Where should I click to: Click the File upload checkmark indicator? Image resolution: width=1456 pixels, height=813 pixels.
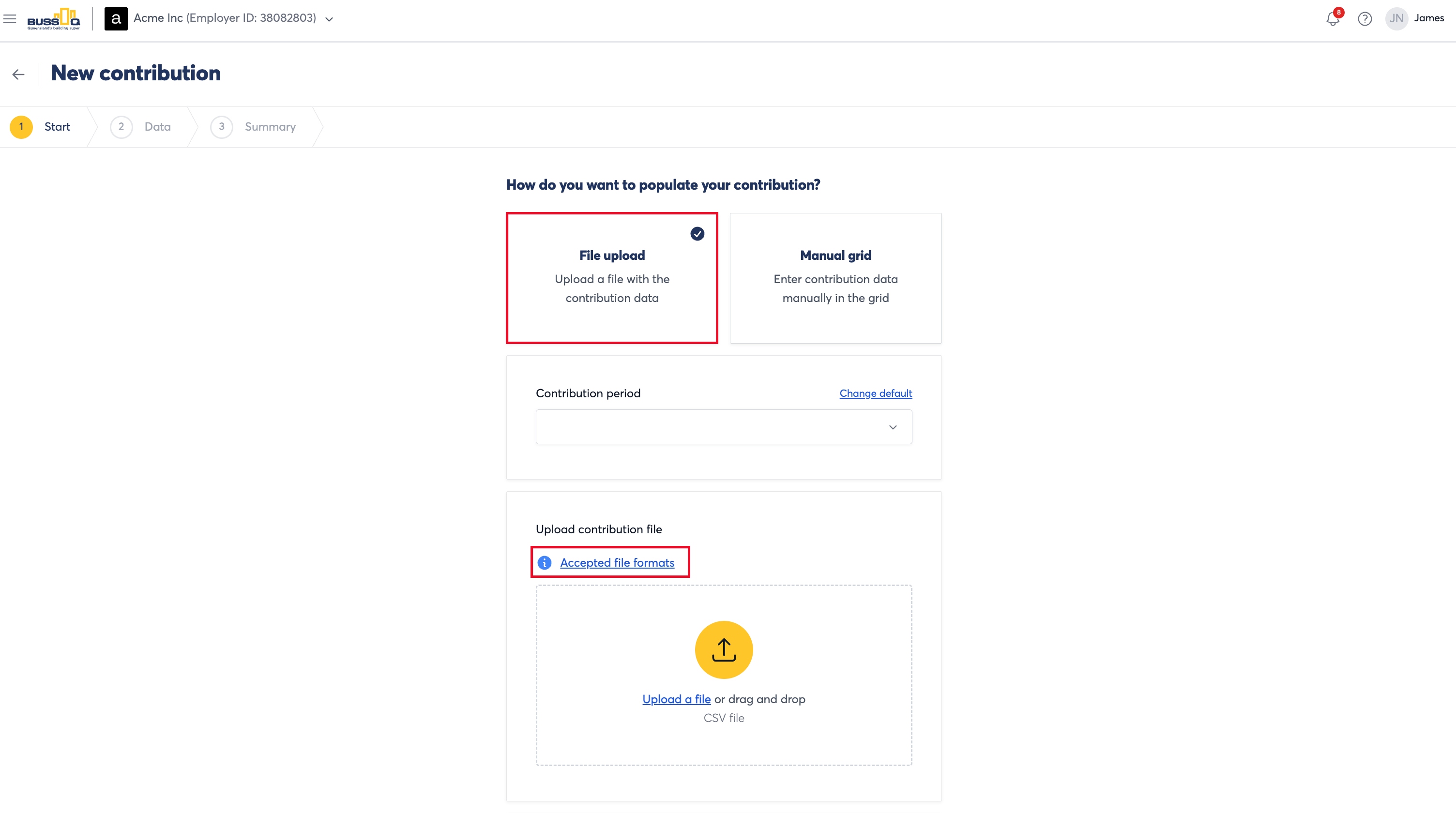[x=698, y=234]
